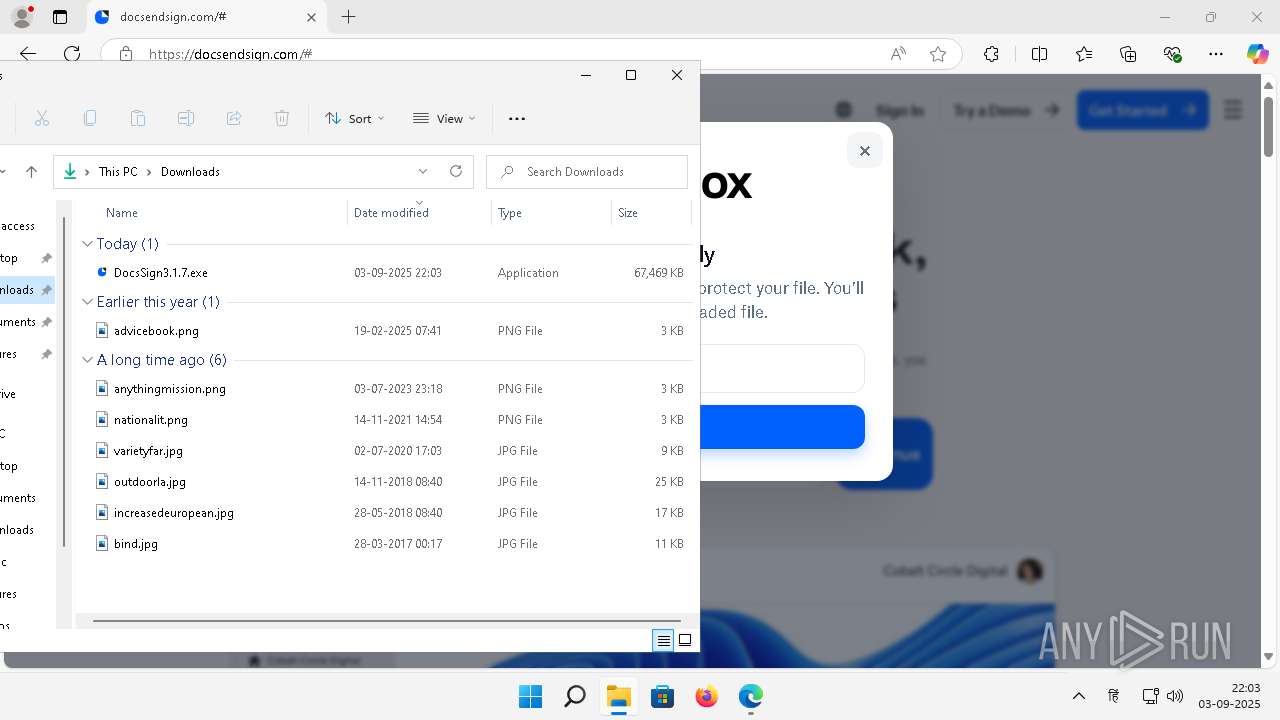
Task: Close the docsendsign.com tab
Action: [x=312, y=17]
